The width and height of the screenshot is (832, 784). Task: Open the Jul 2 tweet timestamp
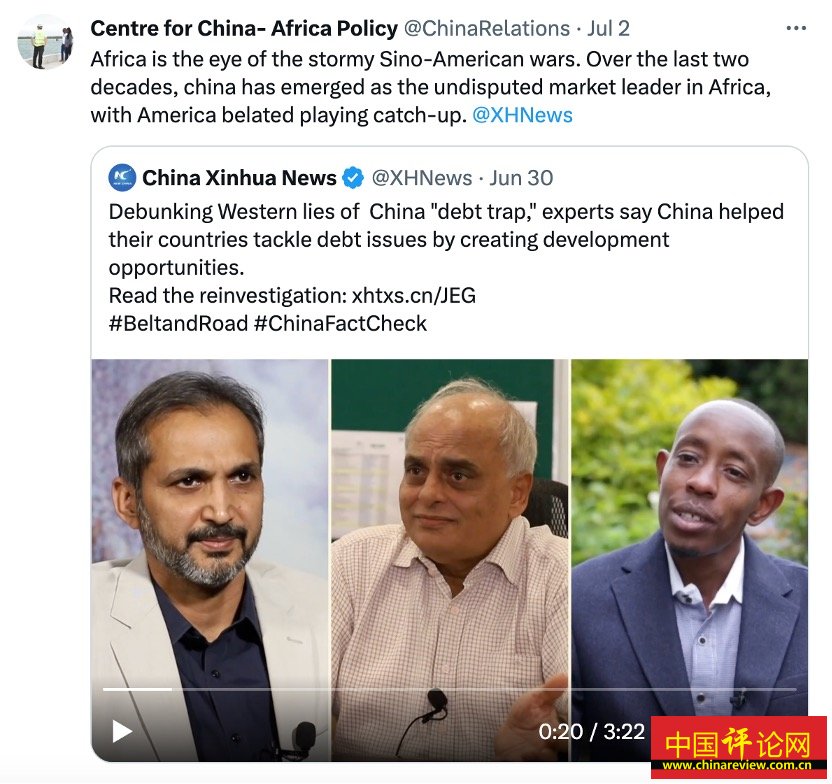pos(608,29)
